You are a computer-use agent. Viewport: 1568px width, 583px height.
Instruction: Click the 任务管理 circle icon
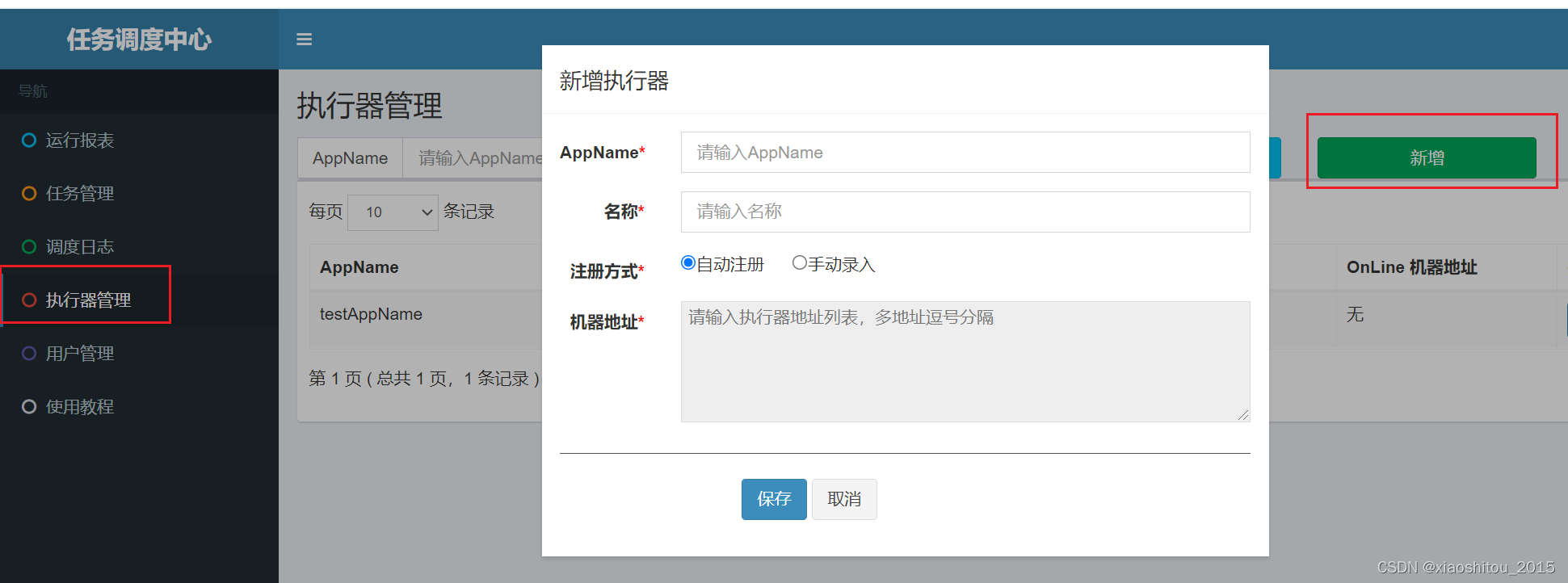(x=29, y=193)
